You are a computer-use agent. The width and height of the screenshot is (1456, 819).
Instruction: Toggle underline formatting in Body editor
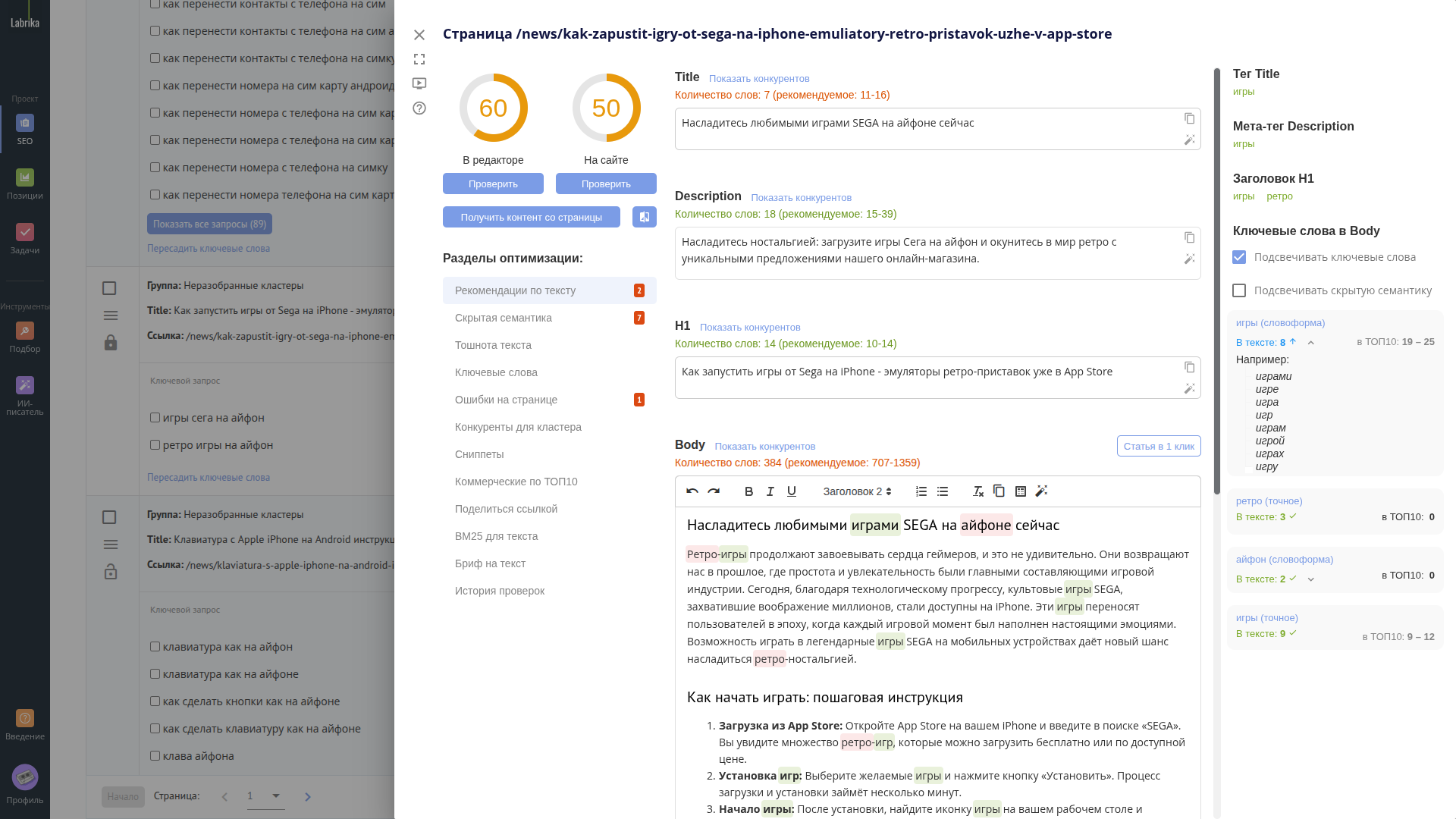pyautogui.click(x=792, y=491)
